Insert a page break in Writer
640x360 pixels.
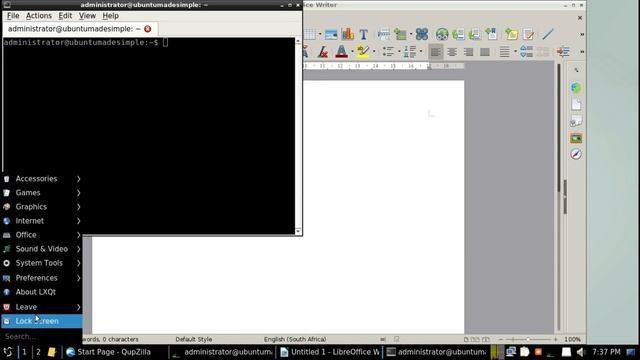pyautogui.click(x=384, y=34)
